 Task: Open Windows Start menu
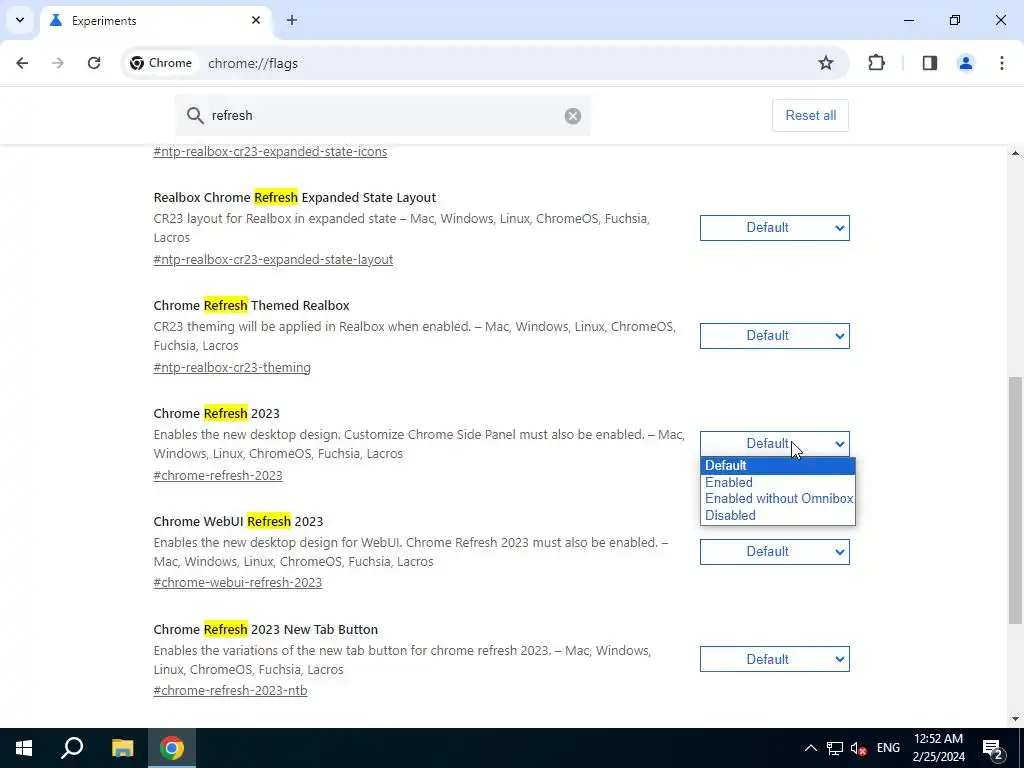[24, 748]
